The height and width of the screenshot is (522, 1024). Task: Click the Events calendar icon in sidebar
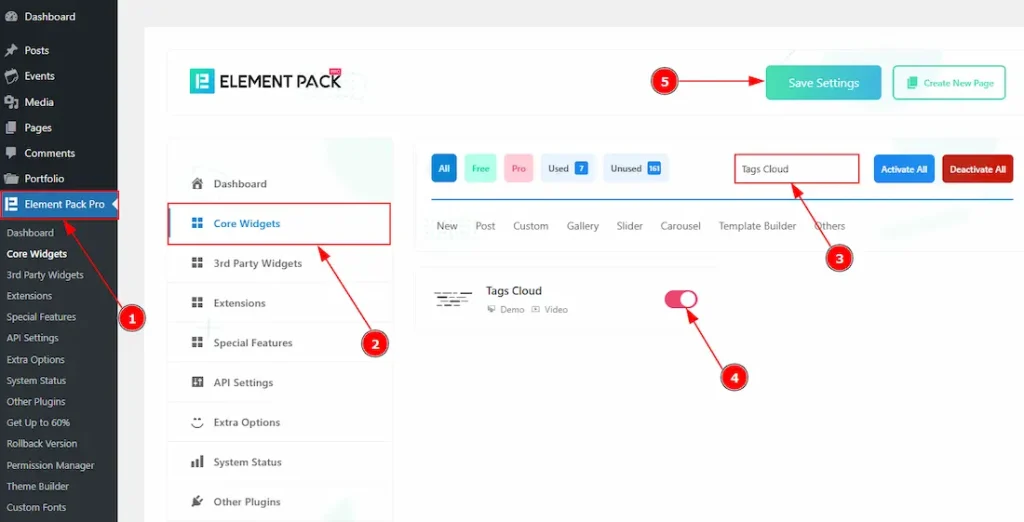coord(11,76)
